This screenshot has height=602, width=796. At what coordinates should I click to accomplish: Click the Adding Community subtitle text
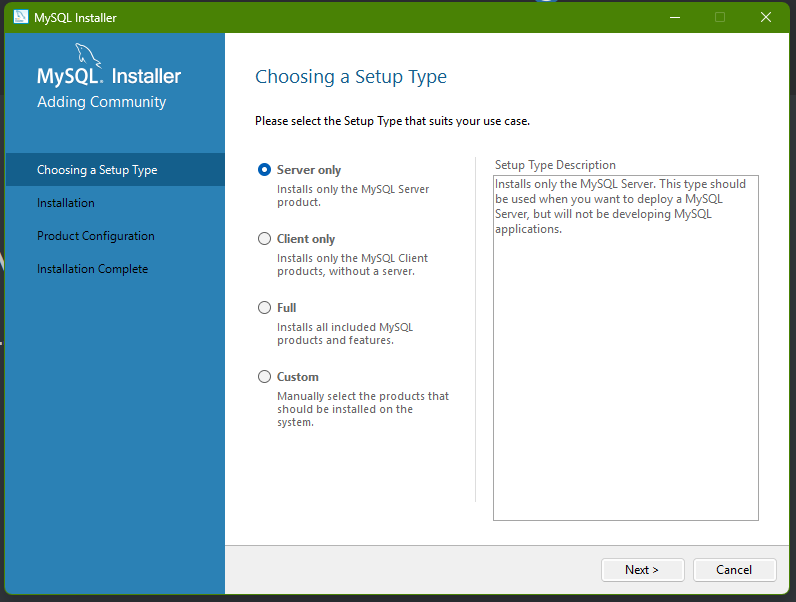(101, 102)
